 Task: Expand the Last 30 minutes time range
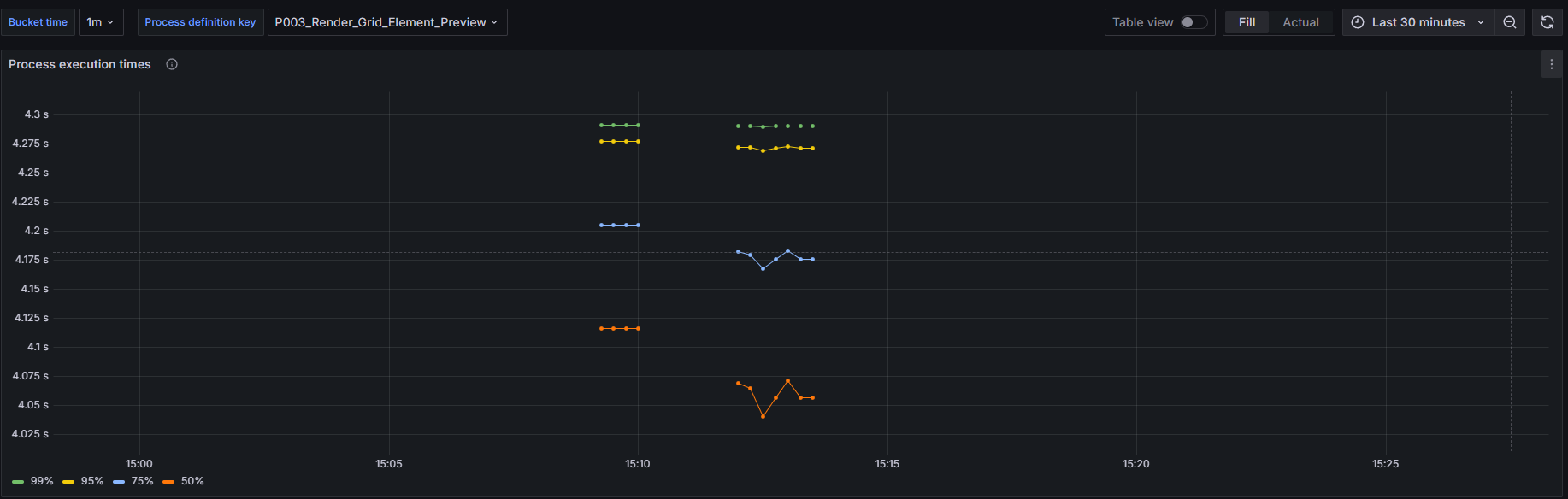(1418, 22)
